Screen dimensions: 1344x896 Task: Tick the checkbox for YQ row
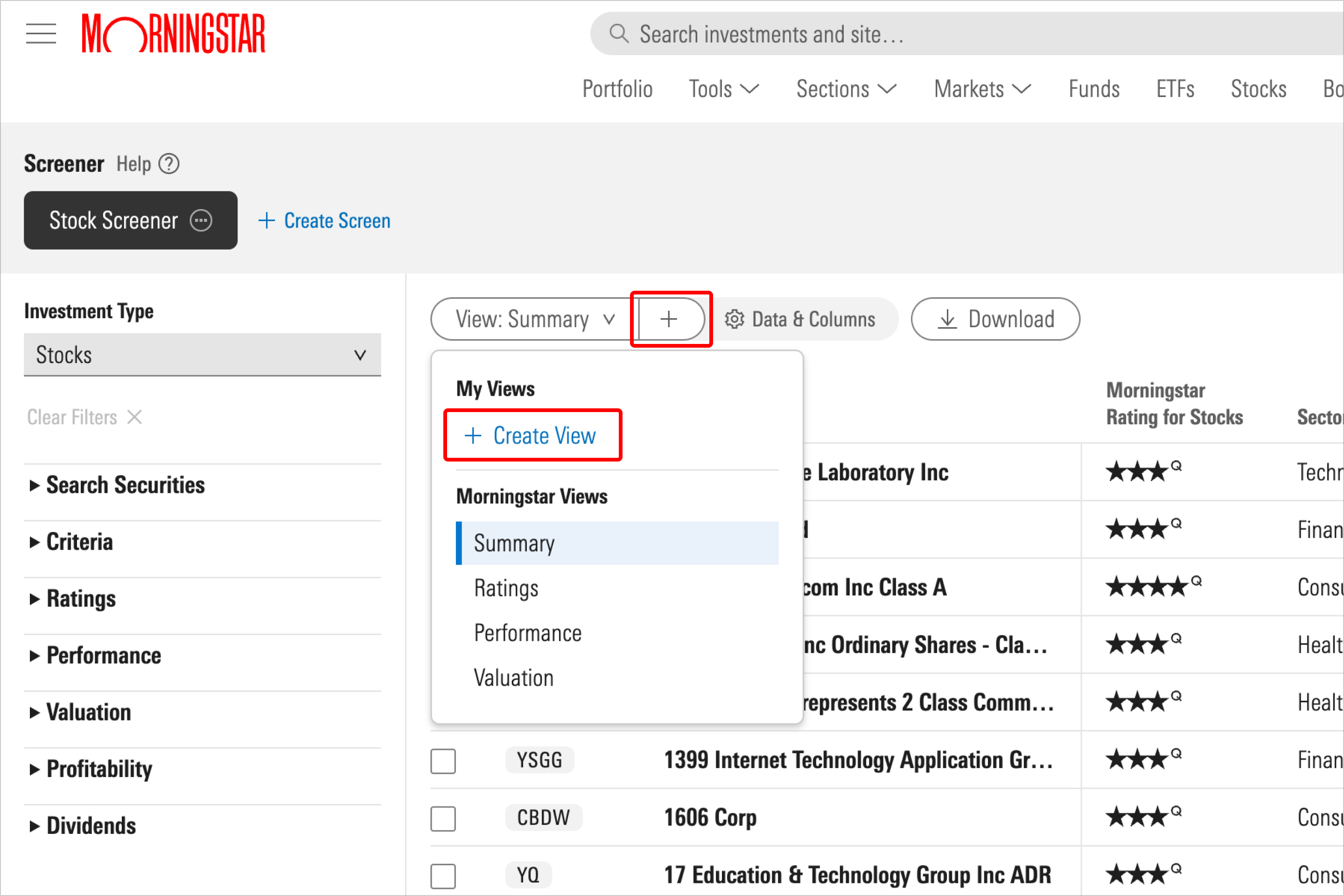click(x=443, y=875)
